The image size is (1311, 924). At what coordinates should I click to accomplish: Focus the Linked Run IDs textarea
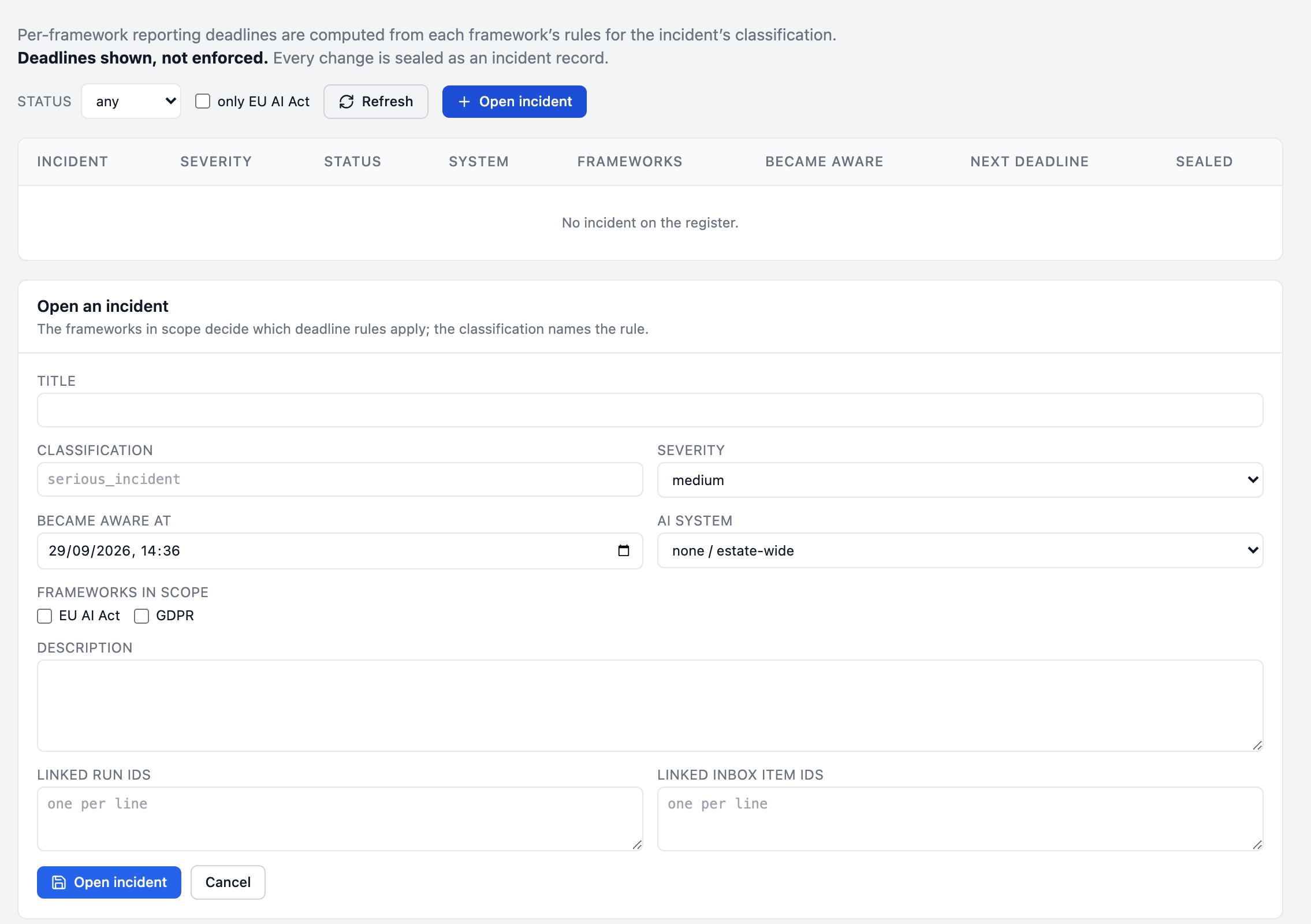coord(340,819)
